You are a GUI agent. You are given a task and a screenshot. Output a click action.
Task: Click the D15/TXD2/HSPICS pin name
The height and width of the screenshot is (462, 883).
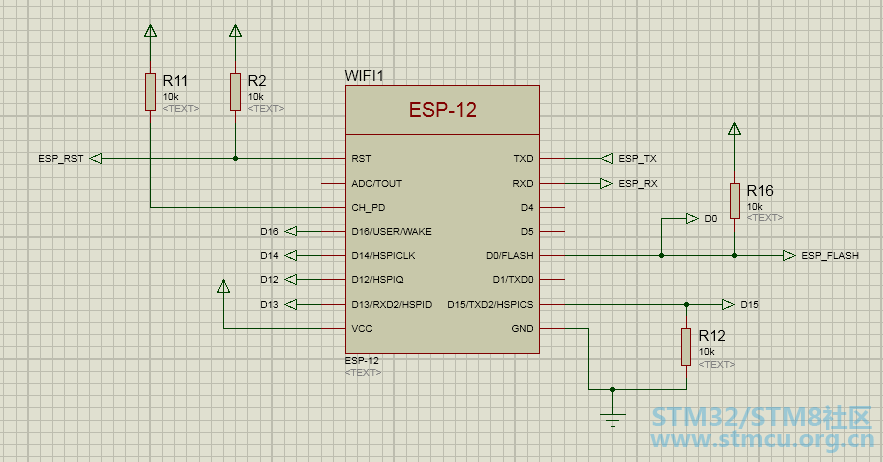(490, 305)
